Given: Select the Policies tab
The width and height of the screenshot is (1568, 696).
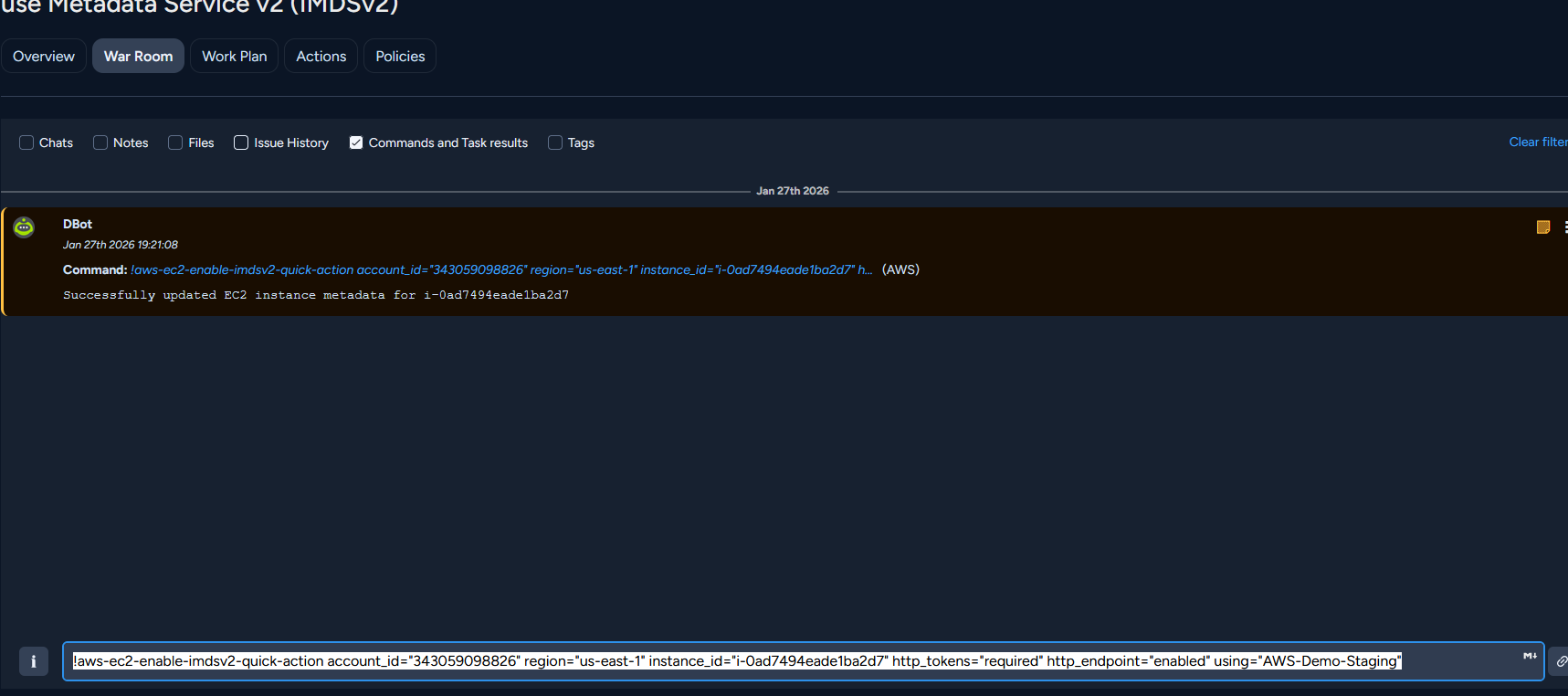Looking at the screenshot, I should tap(400, 56).
